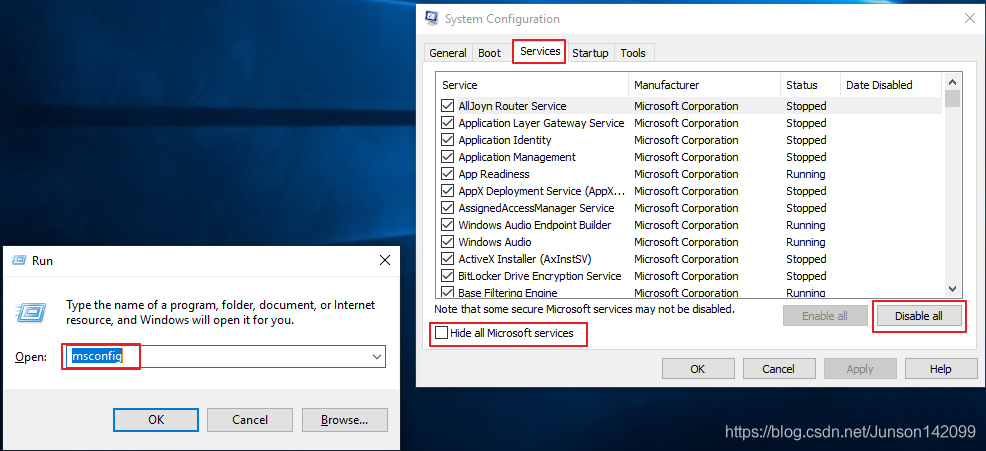Switch to the Boot tab
The width and height of the screenshot is (986, 451).
pyautogui.click(x=489, y=53)
